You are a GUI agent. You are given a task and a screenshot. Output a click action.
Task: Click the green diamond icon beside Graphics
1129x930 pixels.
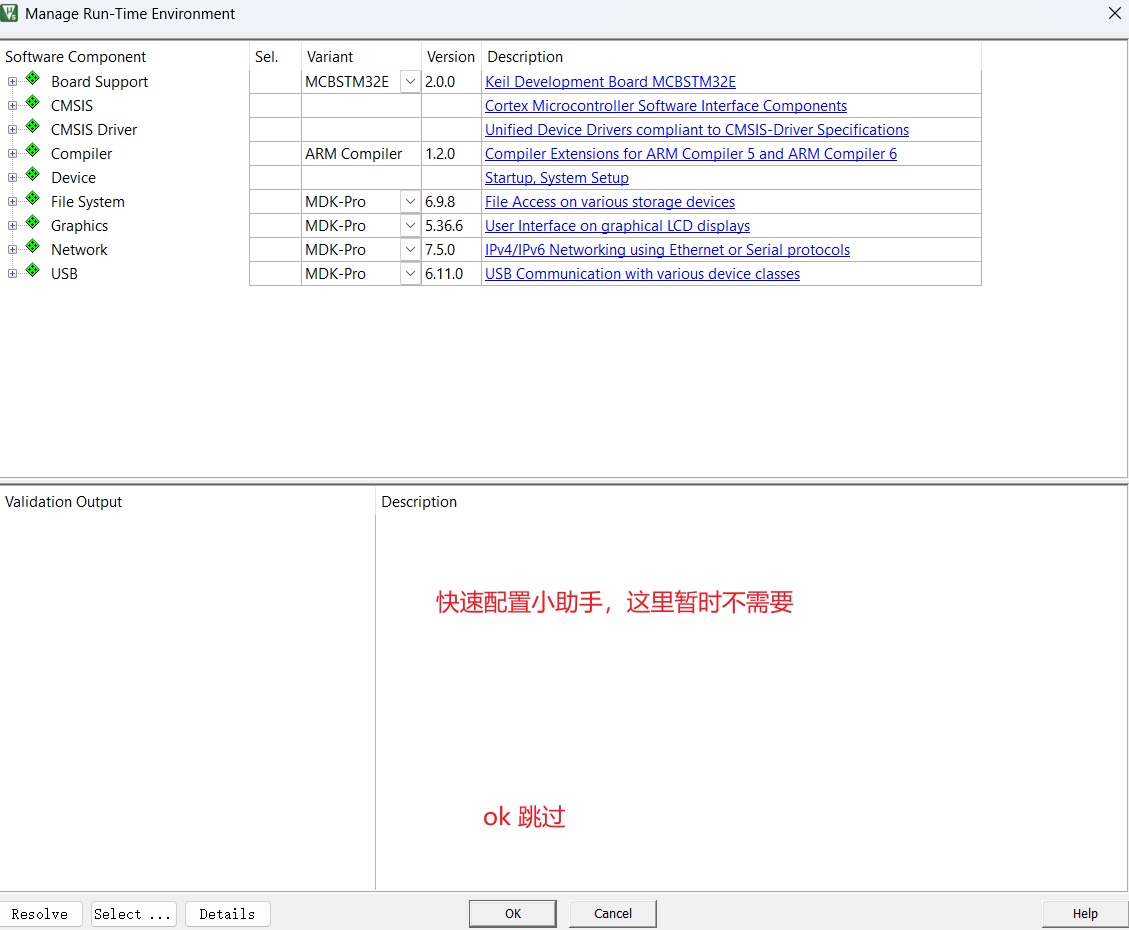pyautogui.click(x=32, y=222)
